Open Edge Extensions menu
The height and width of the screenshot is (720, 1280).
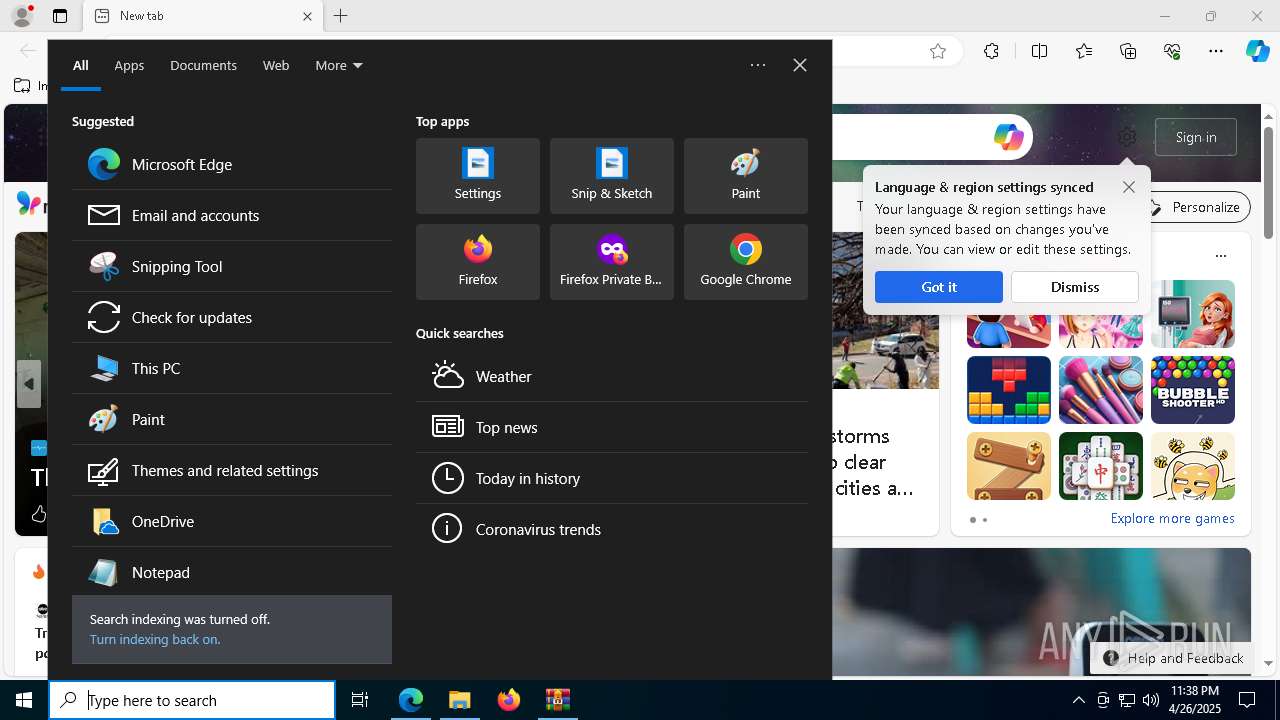(x=991, y=51)
